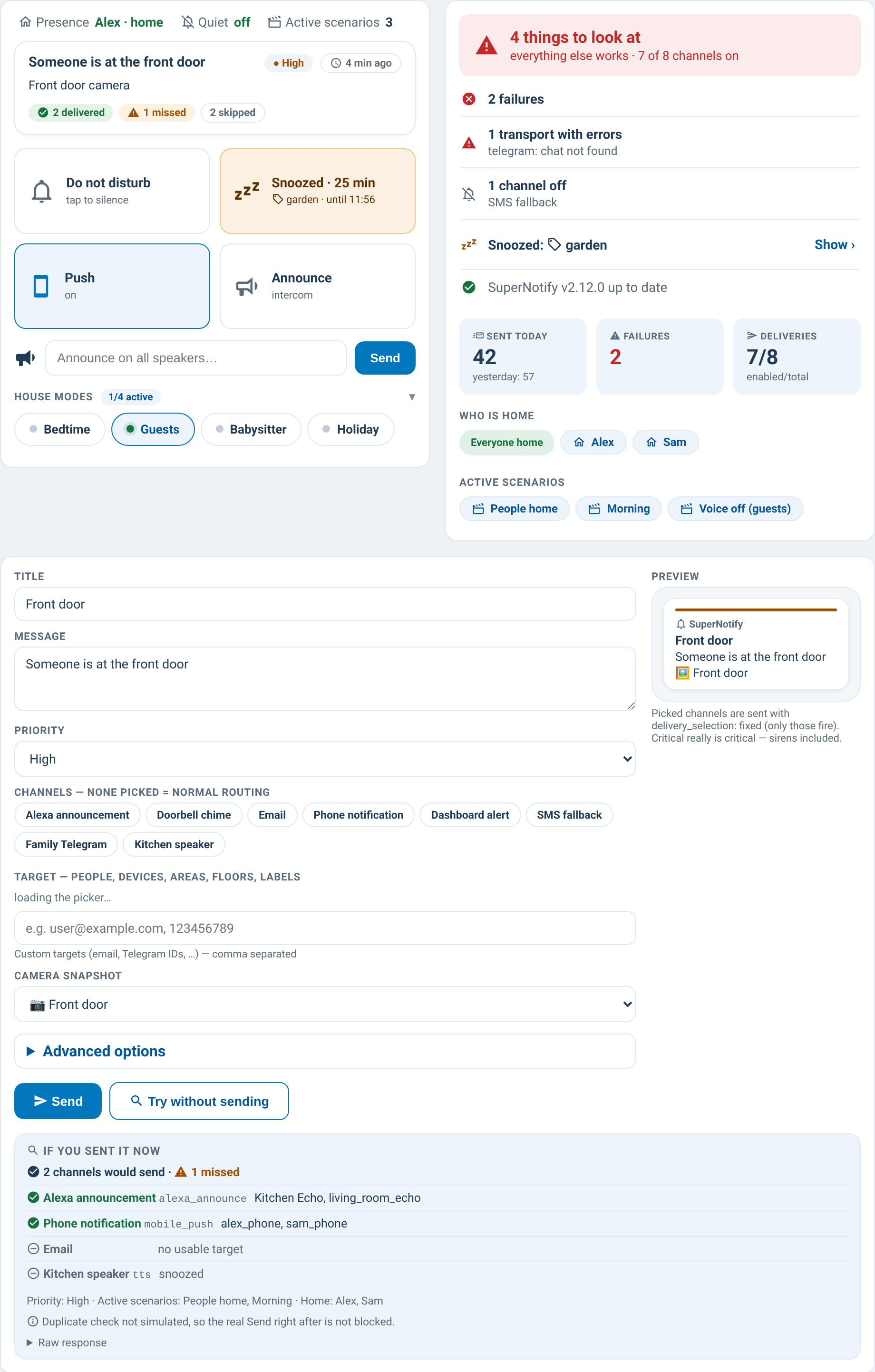The width and height of the screenshot is (875, 1372).
Task: Click the red X icon beside 2 failures
Action: 468,99
